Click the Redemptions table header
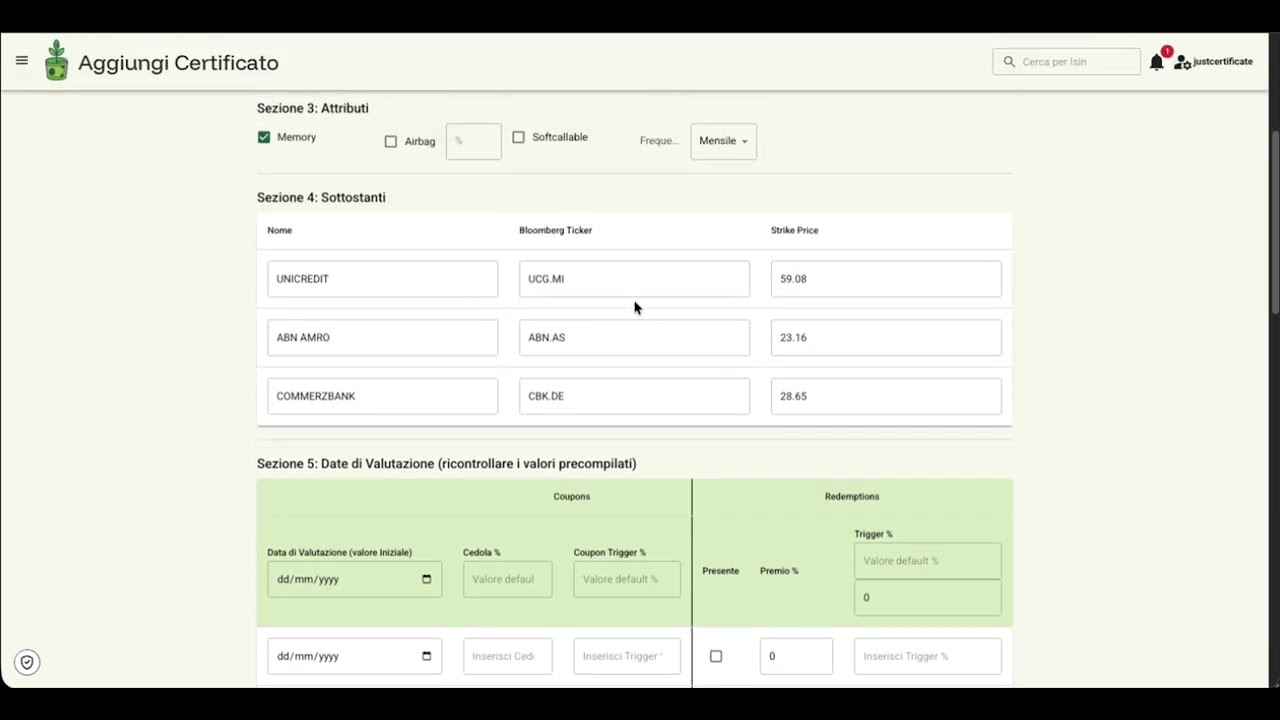1280x720 pixels. (852, 496)
